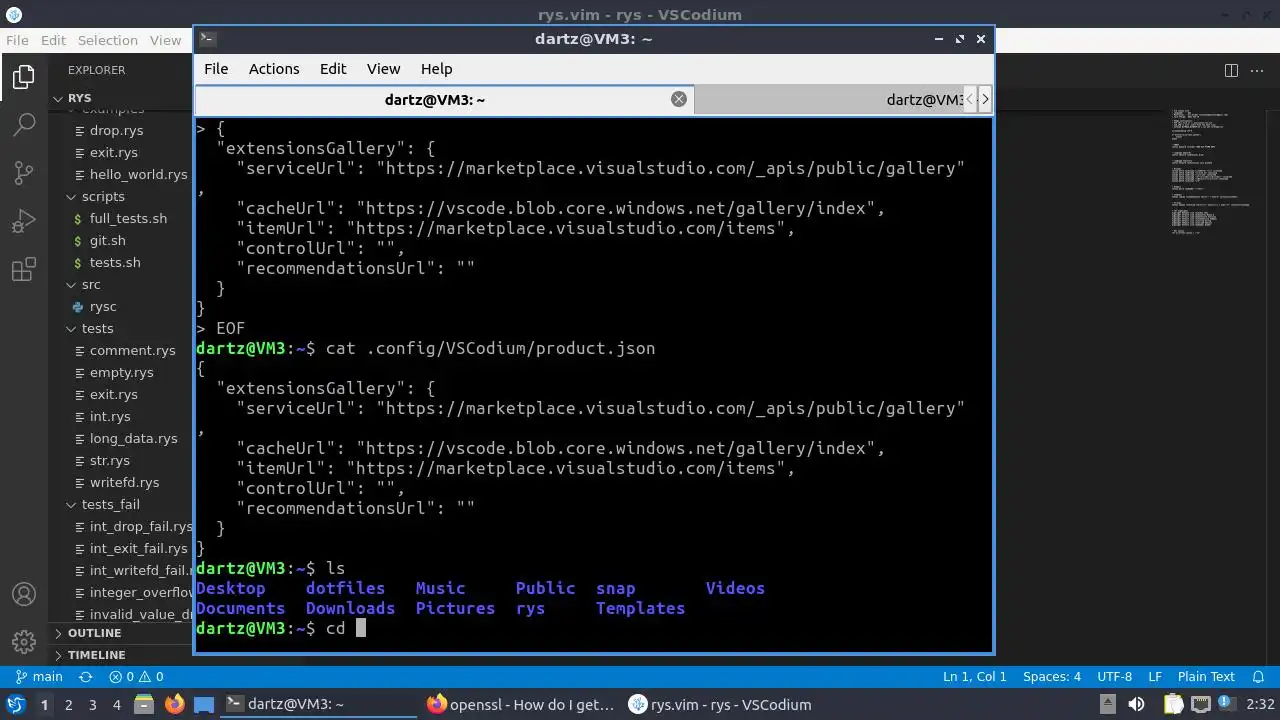Click the synchronize changes icon in status bar
This screenshot has width=1280, height=720.
85,677
